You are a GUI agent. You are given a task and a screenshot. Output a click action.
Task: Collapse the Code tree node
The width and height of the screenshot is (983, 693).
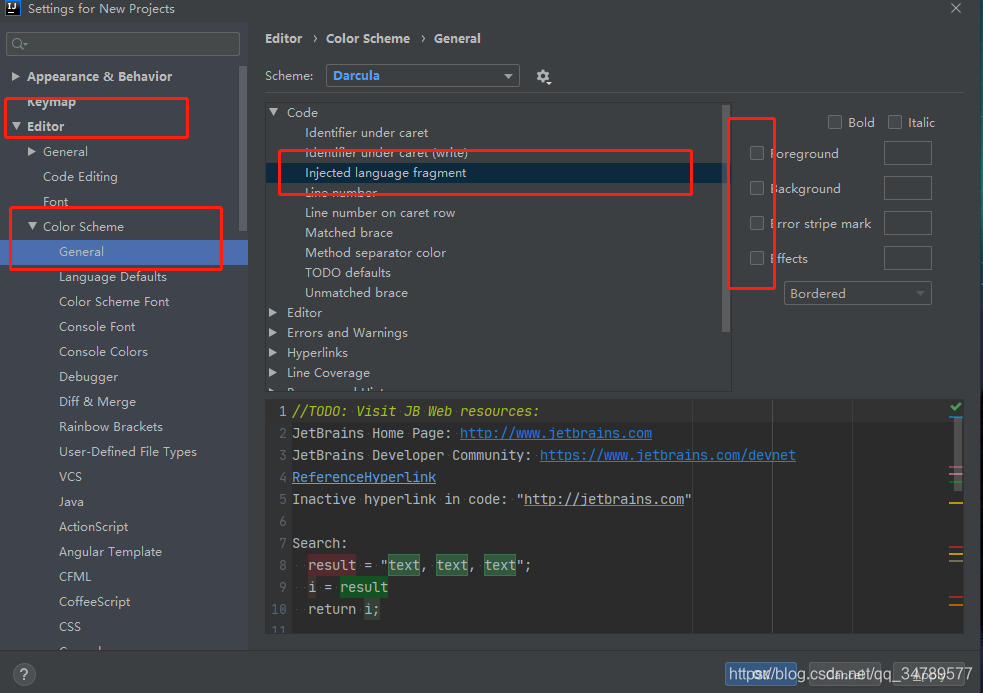pos(273,112)
